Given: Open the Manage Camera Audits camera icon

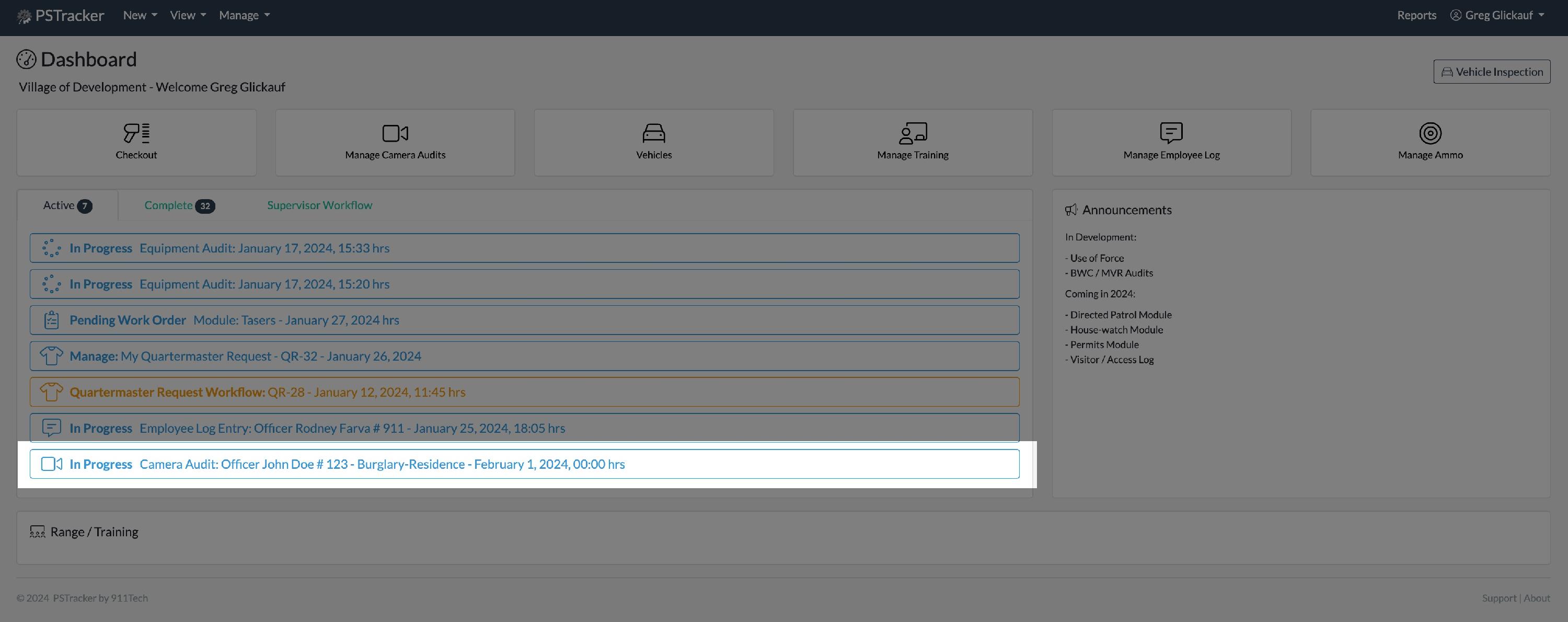Looking at the screenshot, I should pos(395,133).
